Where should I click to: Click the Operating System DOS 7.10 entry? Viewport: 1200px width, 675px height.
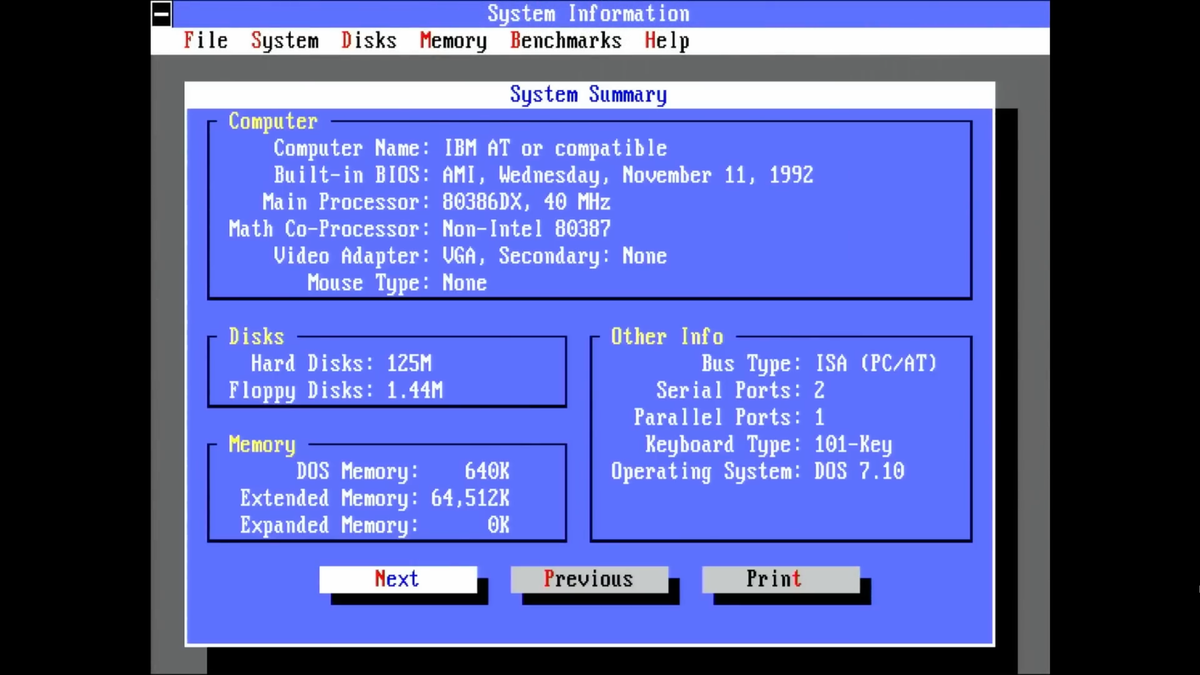(x=758, y=471)
